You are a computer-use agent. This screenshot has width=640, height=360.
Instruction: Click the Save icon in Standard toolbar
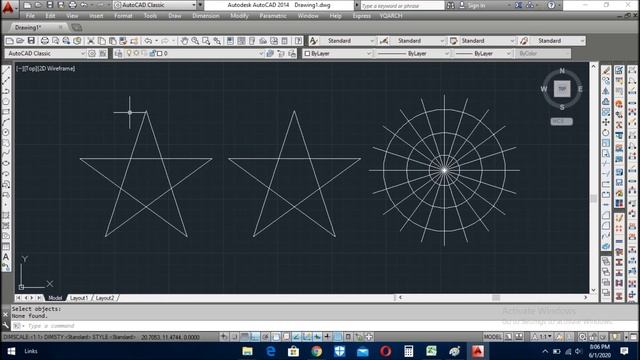(x=31, y=41)
